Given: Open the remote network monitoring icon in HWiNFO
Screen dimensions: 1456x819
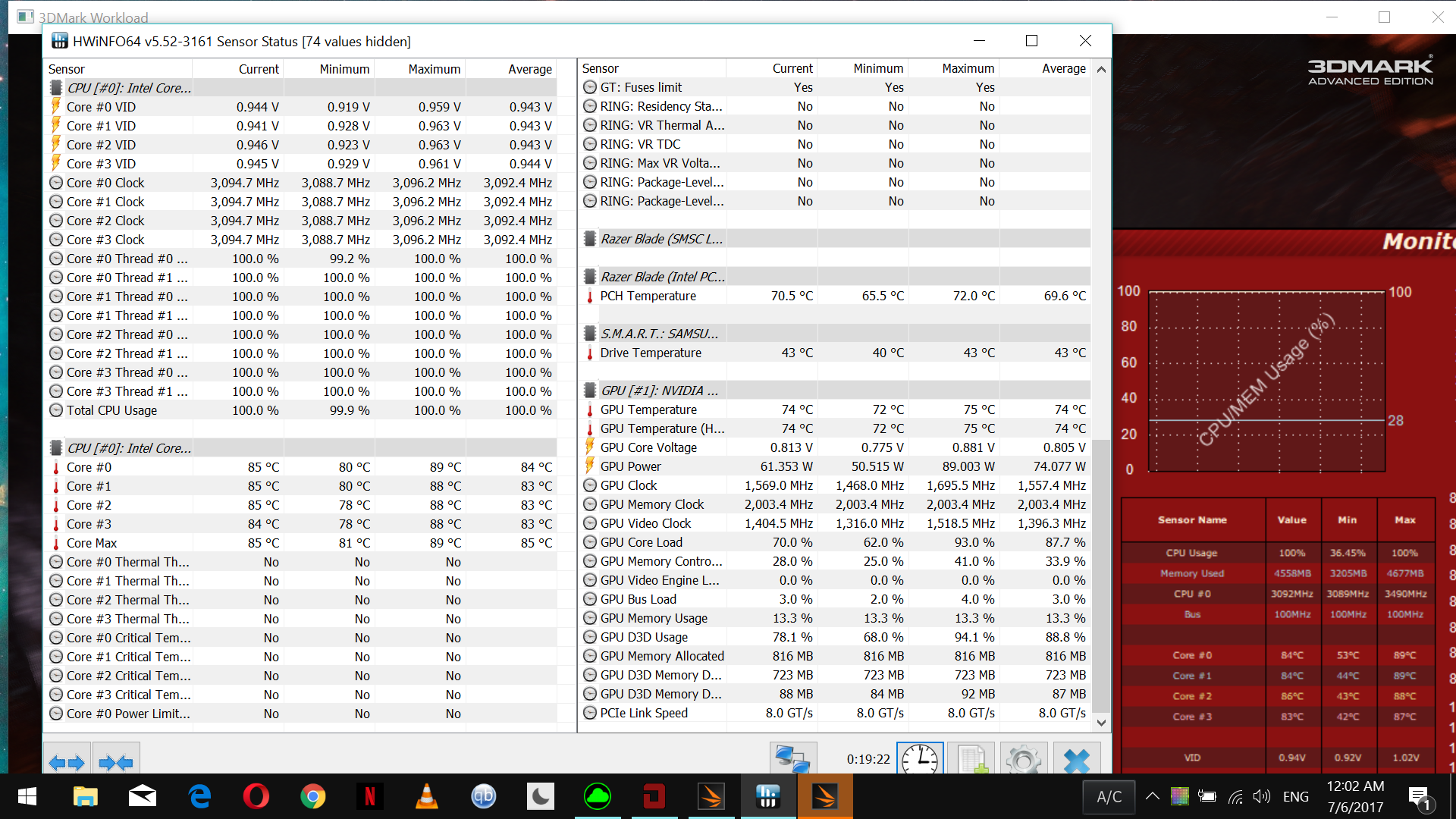Looking at the screenshot, I should [x=793, y=759].
